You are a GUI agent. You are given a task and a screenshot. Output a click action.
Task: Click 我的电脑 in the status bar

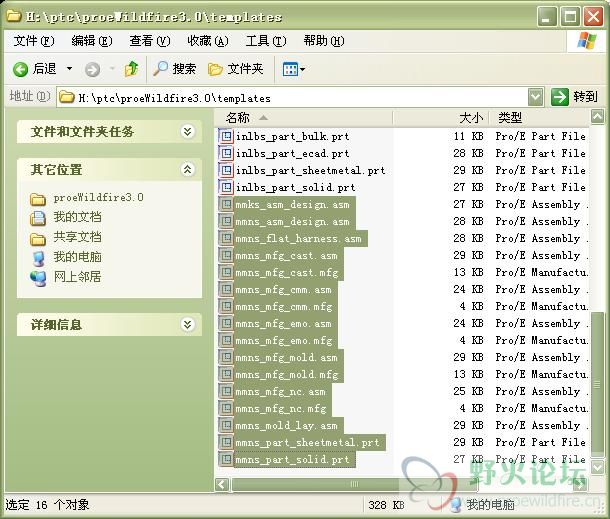483,505
